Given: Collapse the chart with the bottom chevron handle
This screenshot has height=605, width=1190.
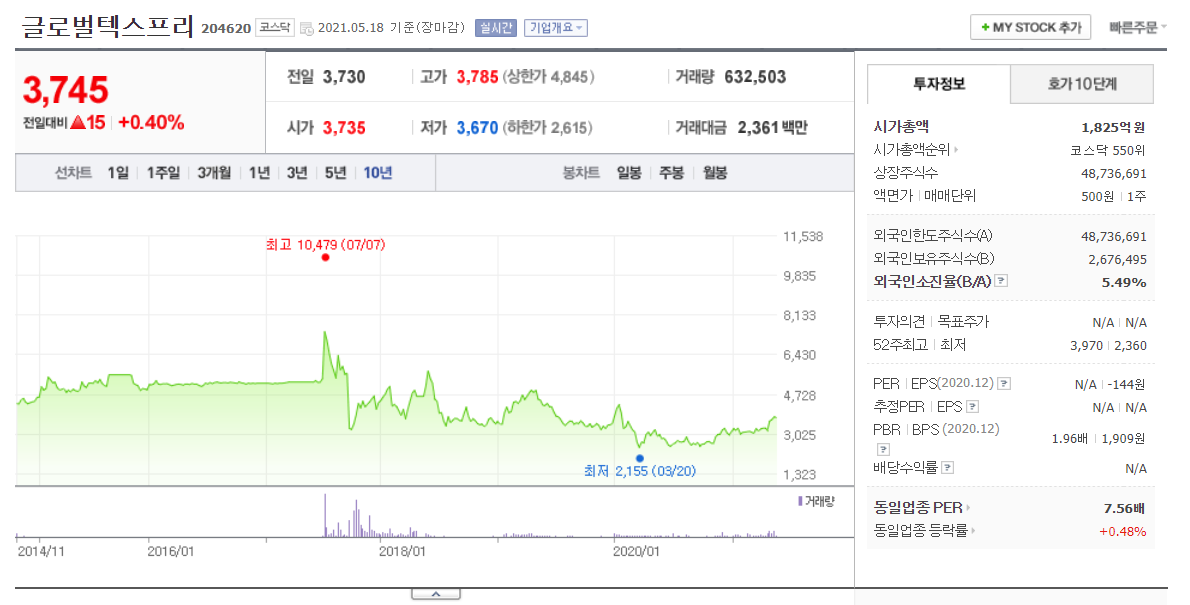Looking at the screenshot, I should (436, 594).
